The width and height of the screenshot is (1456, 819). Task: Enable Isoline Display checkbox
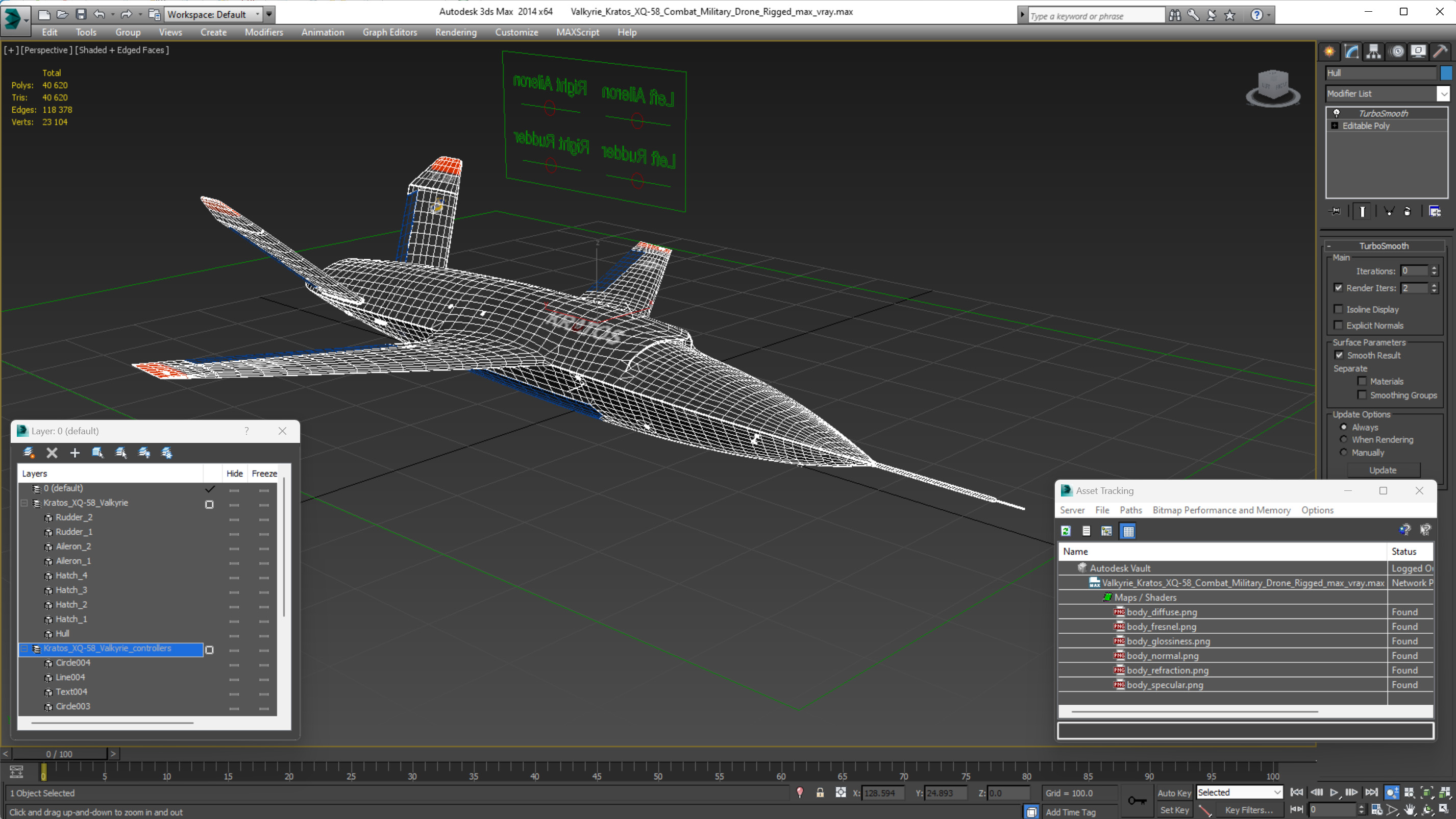coord(1338,309)
